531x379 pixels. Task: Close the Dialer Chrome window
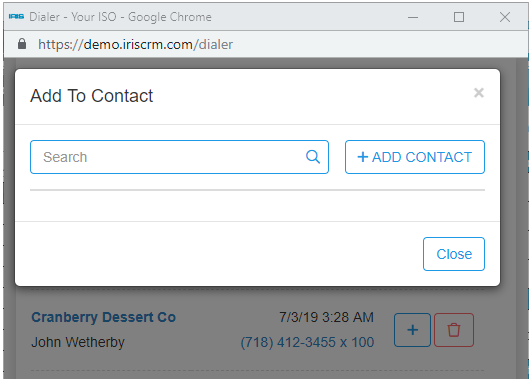[505, 17]
